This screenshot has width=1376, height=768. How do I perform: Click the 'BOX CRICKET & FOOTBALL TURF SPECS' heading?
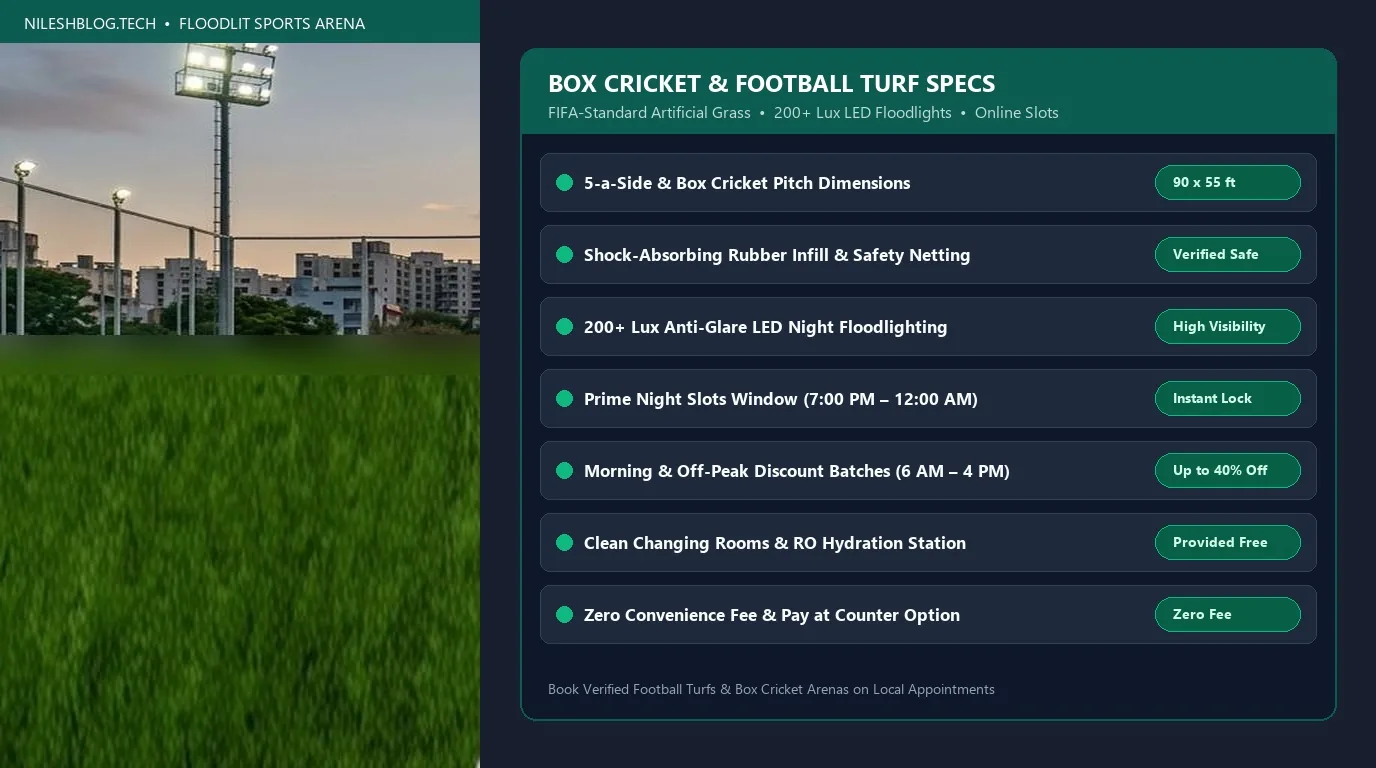click(772, 84)
